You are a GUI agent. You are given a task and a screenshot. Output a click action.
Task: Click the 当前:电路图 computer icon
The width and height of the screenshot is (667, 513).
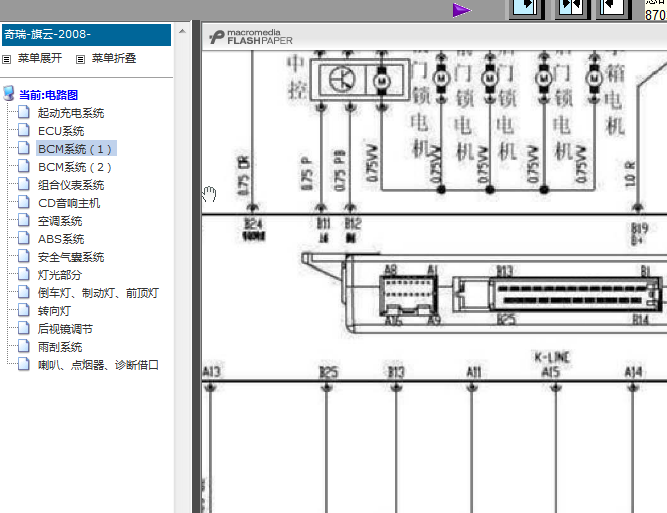pyautogui.click(x=9, y=94)
